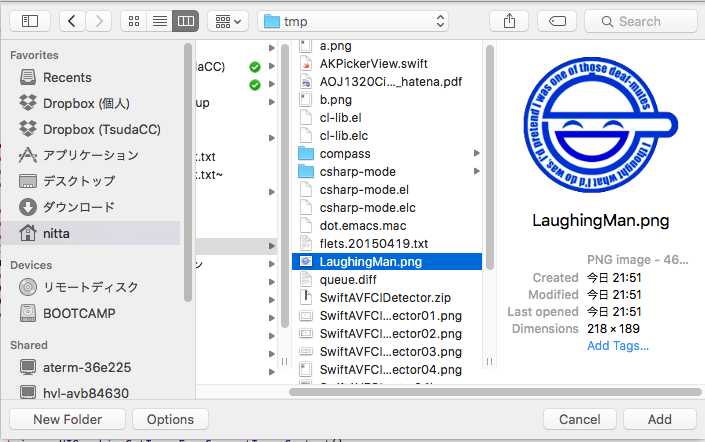Toggle the sidebar visibility button

(x=29, y=21)
